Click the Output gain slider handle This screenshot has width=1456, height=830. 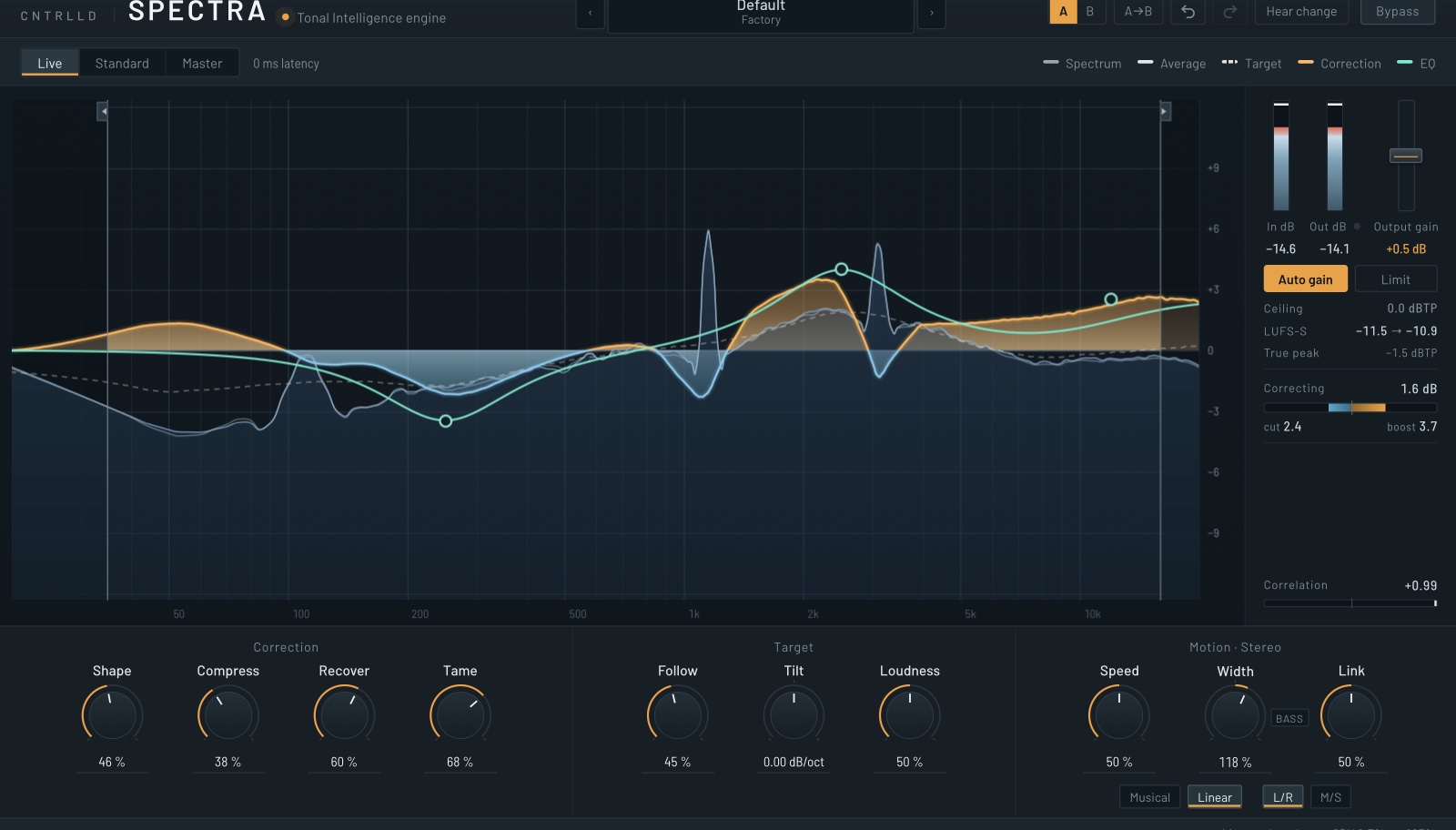click(x=1406, y=156)
